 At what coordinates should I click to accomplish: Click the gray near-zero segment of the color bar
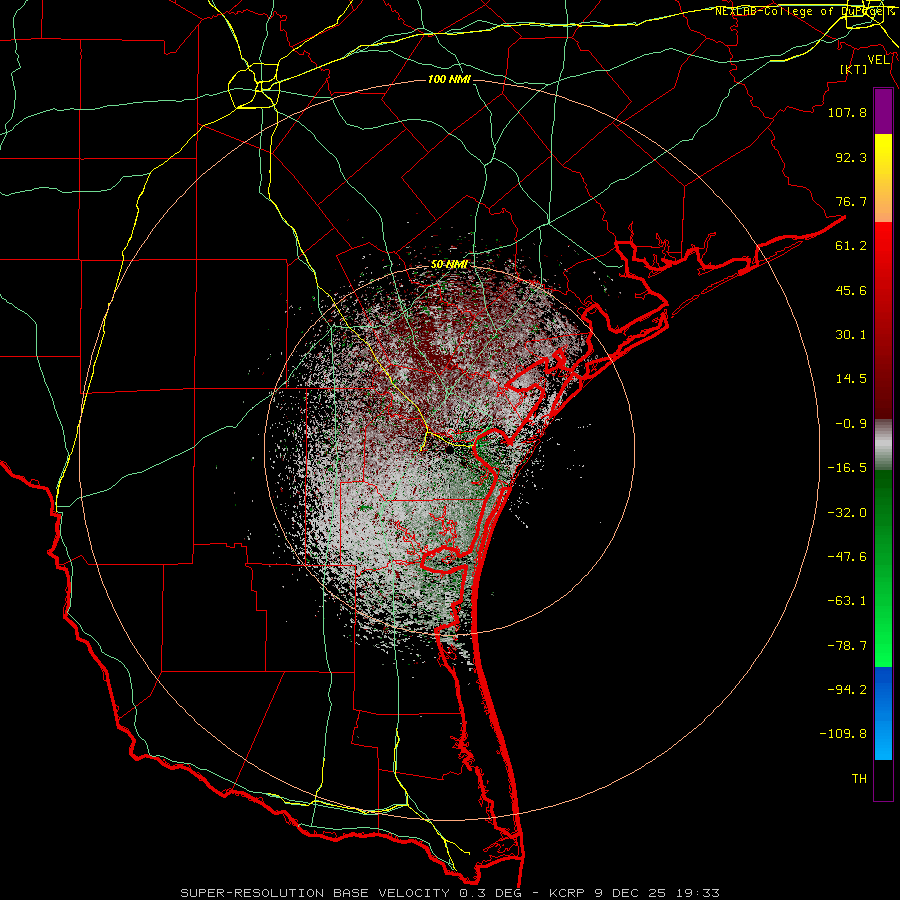[x=883, y=445]
